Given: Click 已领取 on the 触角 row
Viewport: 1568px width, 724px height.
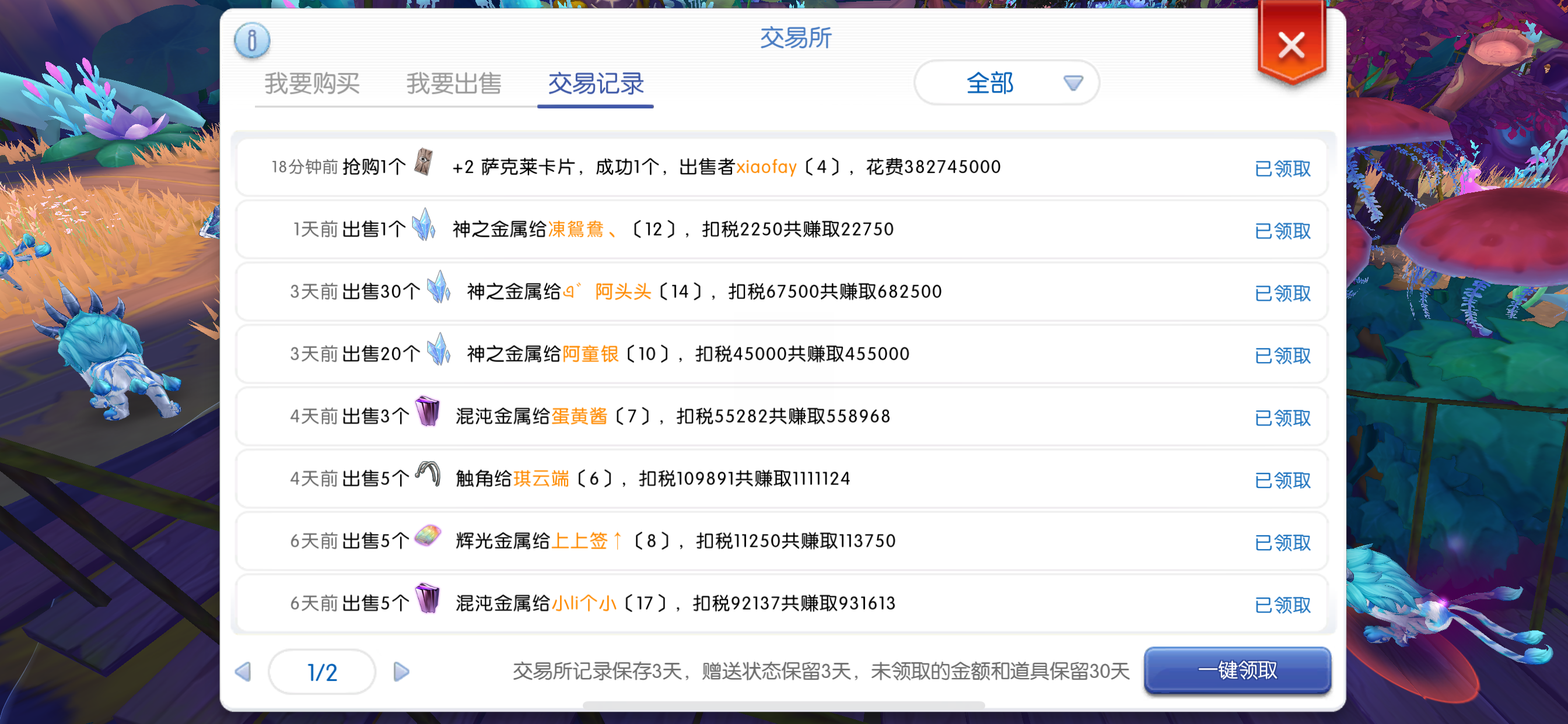Looking at the screenshot, I should coord(1282,480).
